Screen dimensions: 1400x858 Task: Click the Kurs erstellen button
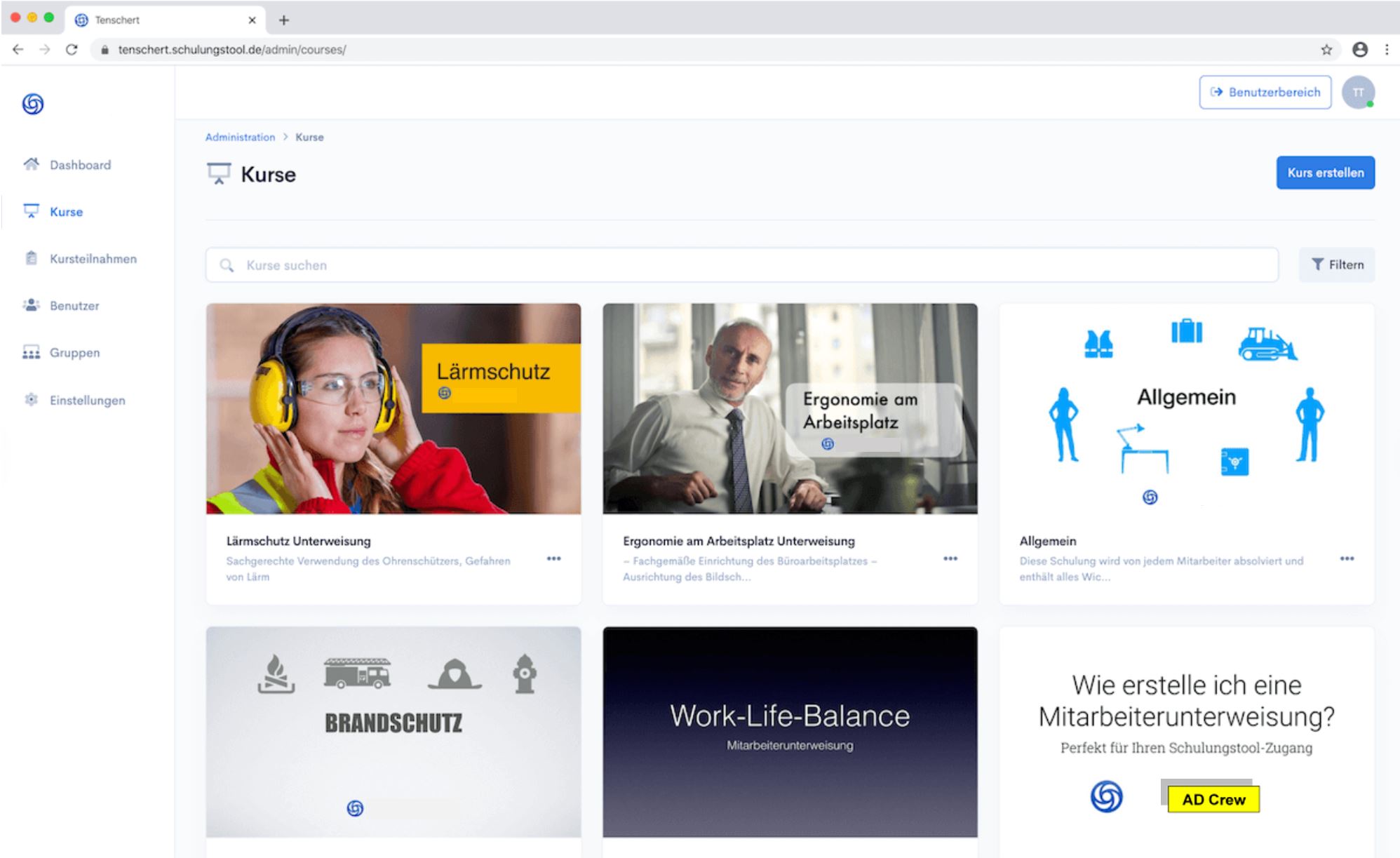click(x=1325, y=173)
